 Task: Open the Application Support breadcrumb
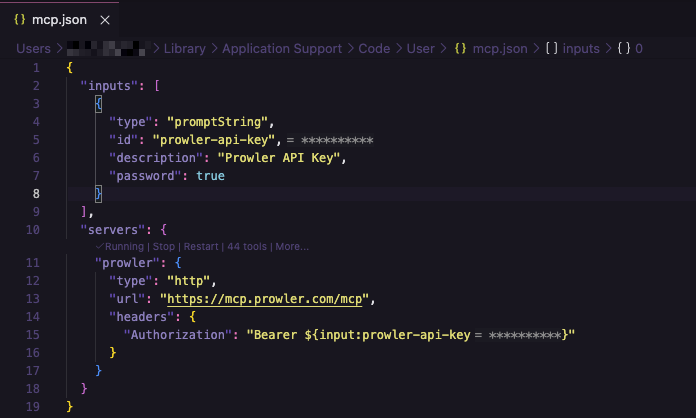coord(282,48)
